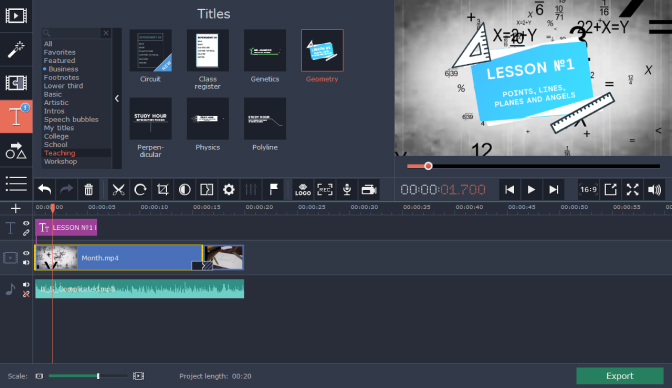Mute the Month.mp4 video track
This screenshot has width=672, height=388.
point(26,262)
